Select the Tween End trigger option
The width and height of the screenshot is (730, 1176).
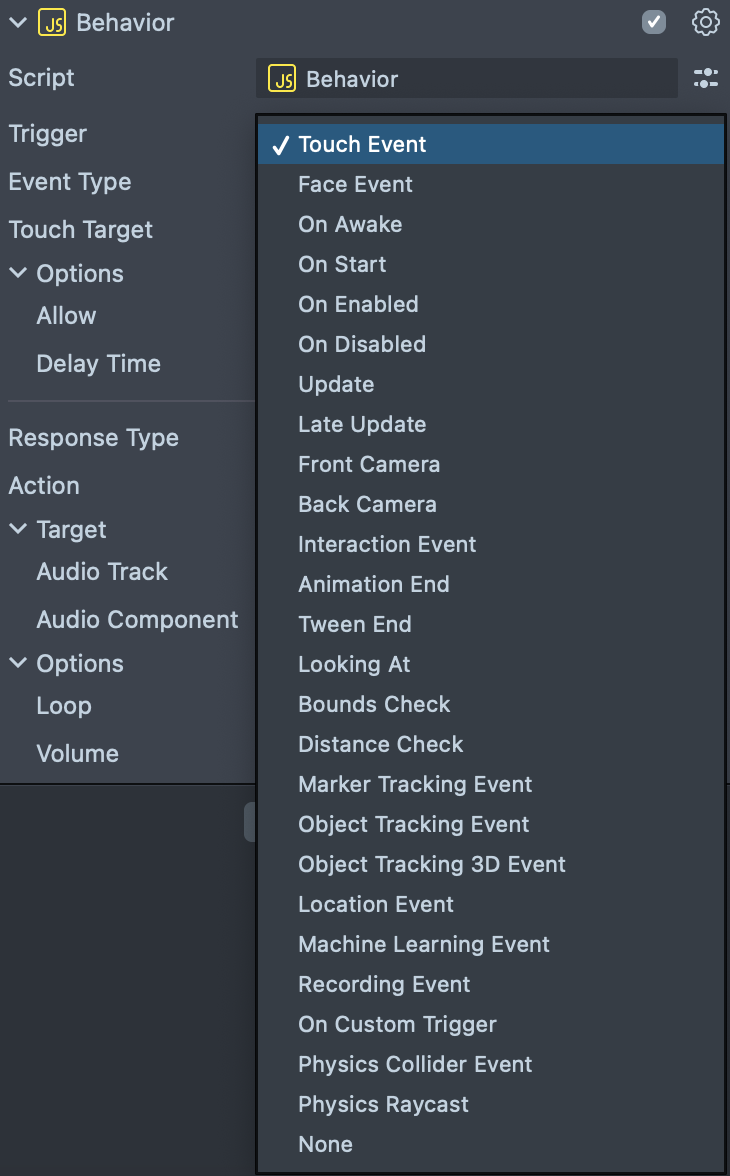[x=354, y=624]
